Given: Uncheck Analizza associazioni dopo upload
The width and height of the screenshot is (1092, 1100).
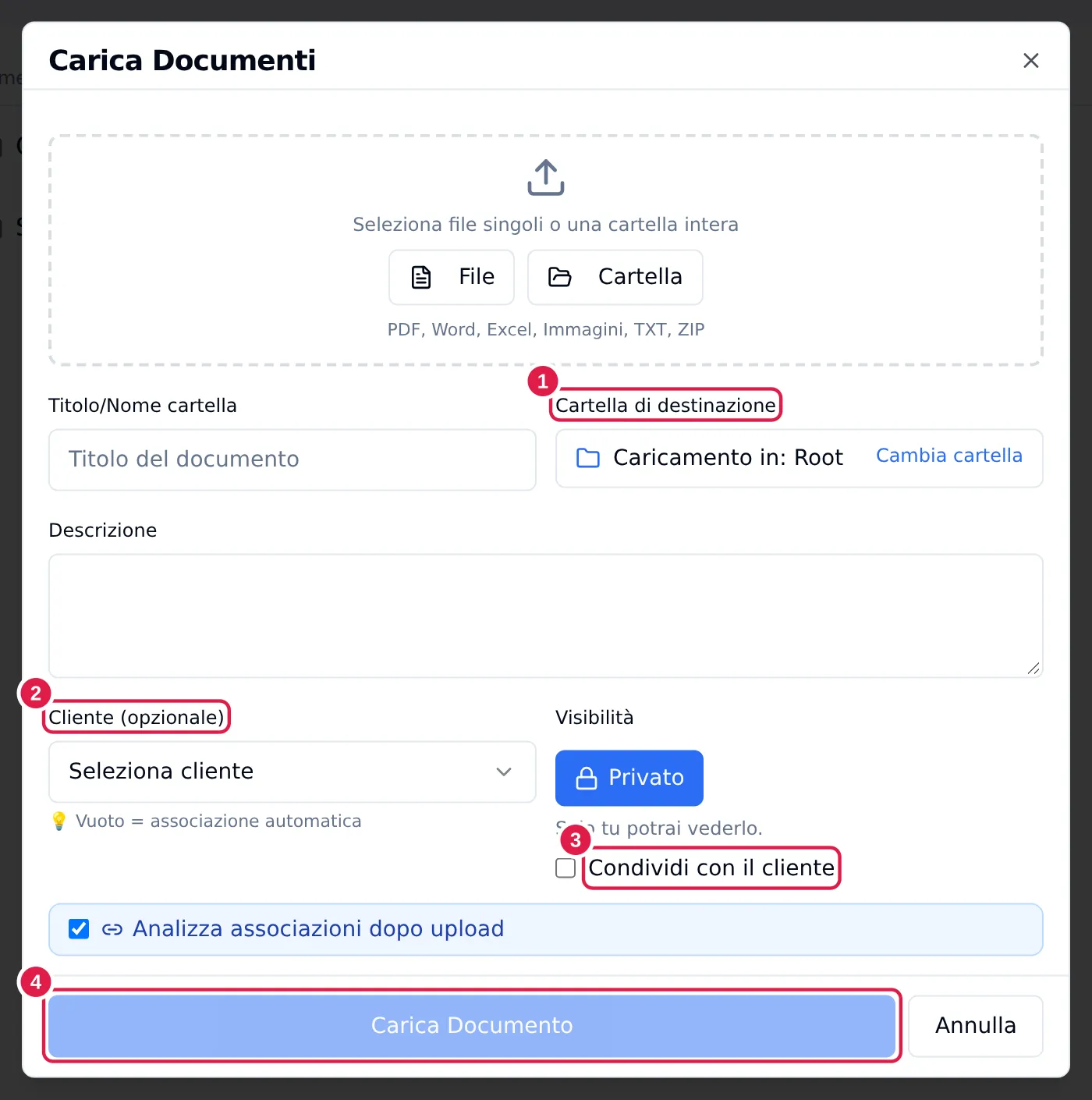Looking at the screenshot, I should 79,929.
